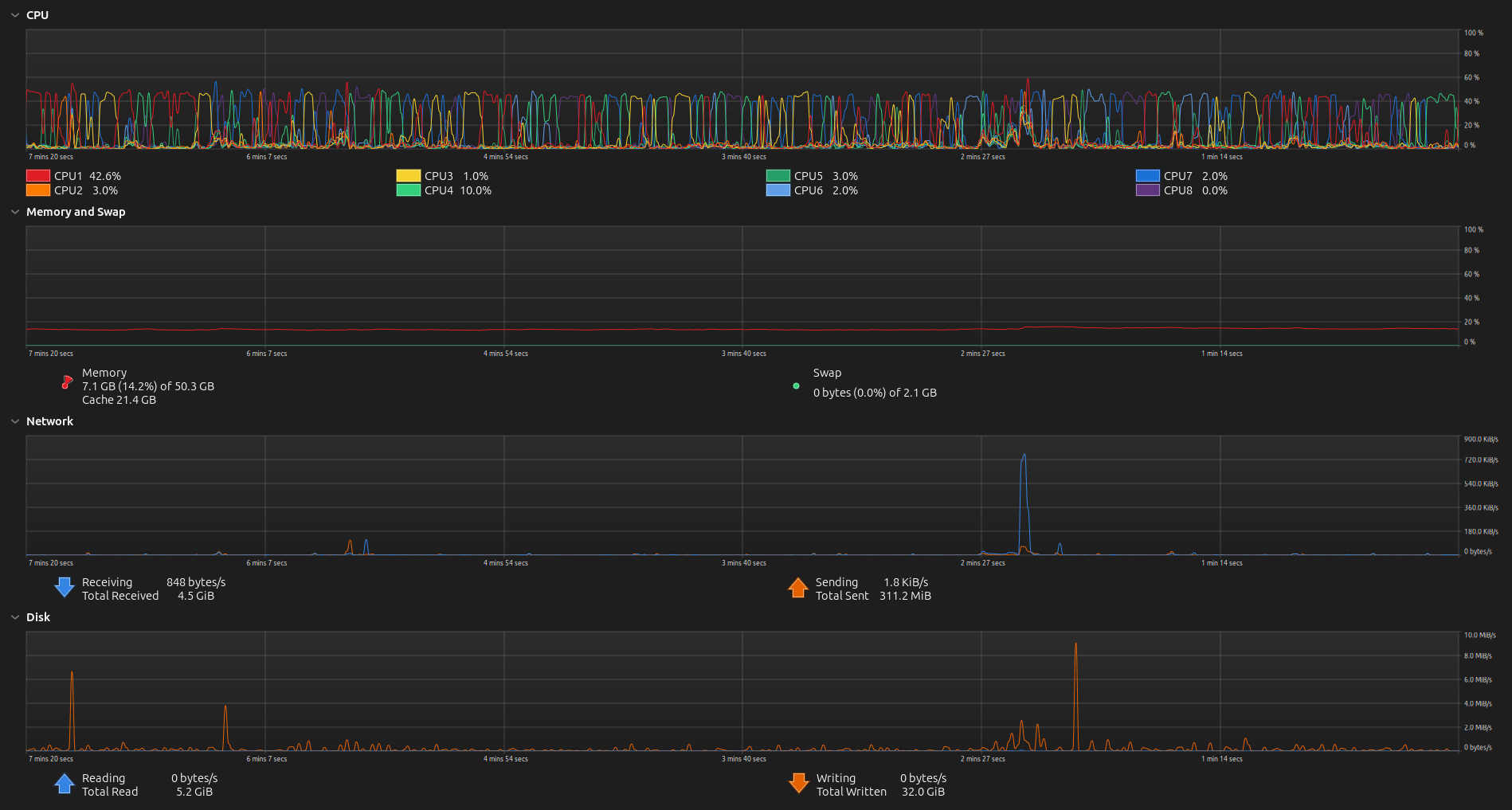The height and width of the screenshot is (810, 1512).
Task: Click the memory usage text 7.1 GB (14.2%) of 50.3 GB
Action: [148, 386]
